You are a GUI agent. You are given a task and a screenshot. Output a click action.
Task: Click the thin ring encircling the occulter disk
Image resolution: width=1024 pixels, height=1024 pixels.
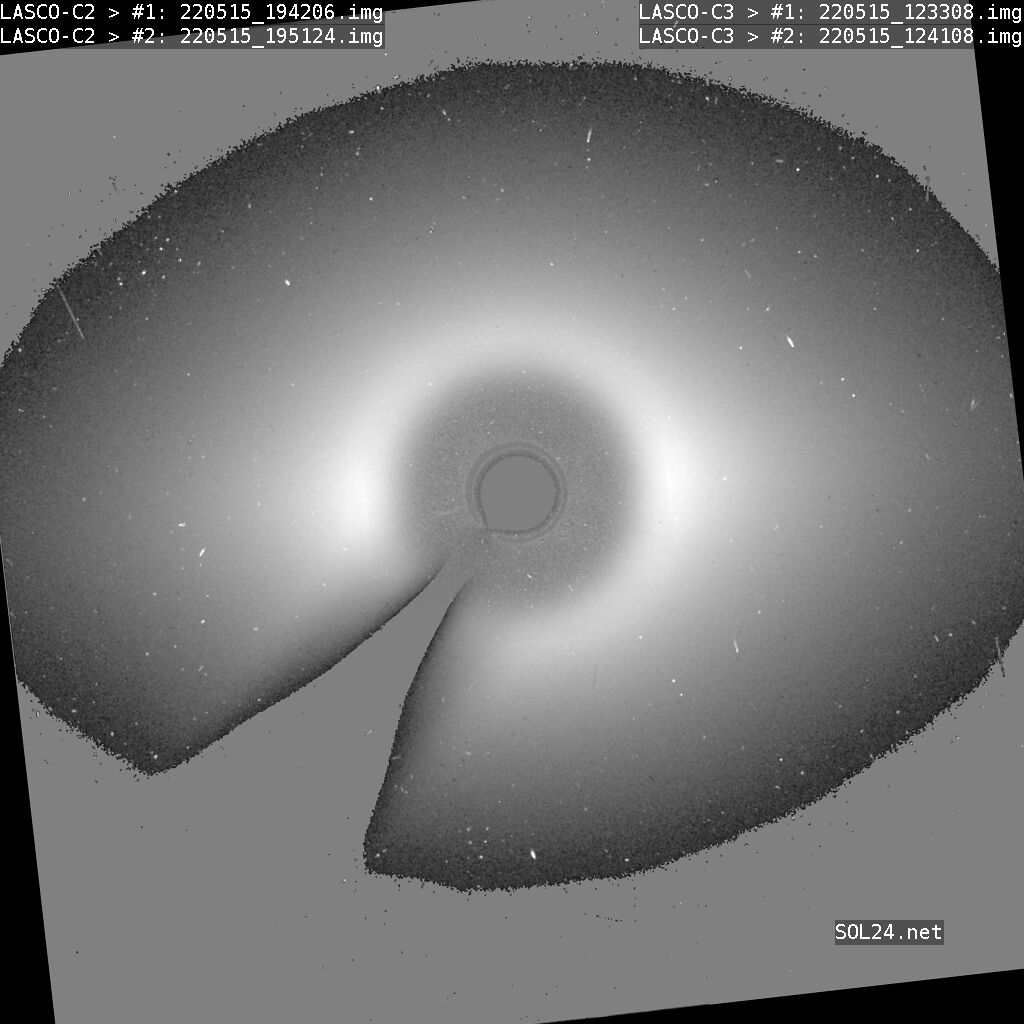tap(517, 450)
